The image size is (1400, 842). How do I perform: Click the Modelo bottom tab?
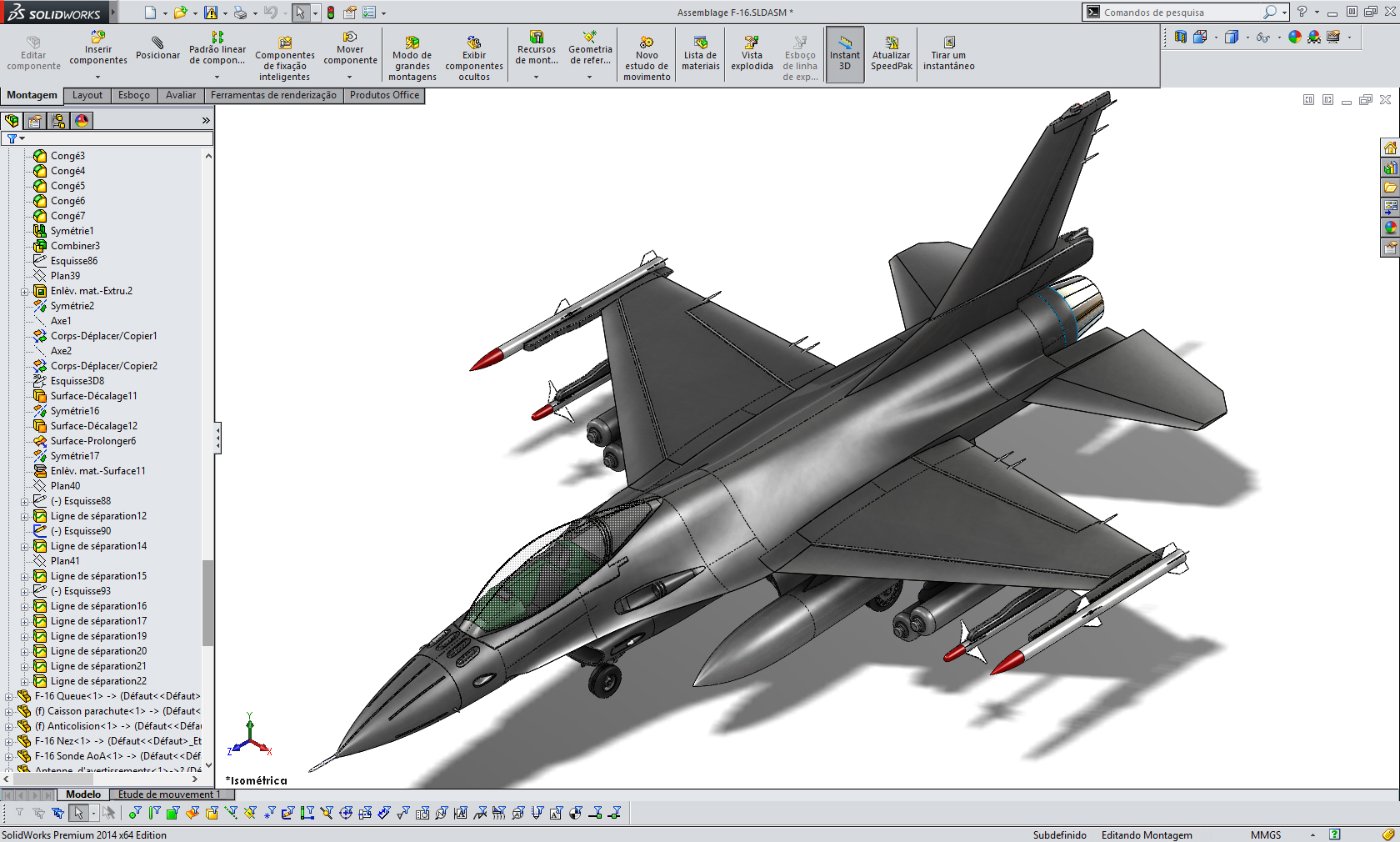[83, 794]
